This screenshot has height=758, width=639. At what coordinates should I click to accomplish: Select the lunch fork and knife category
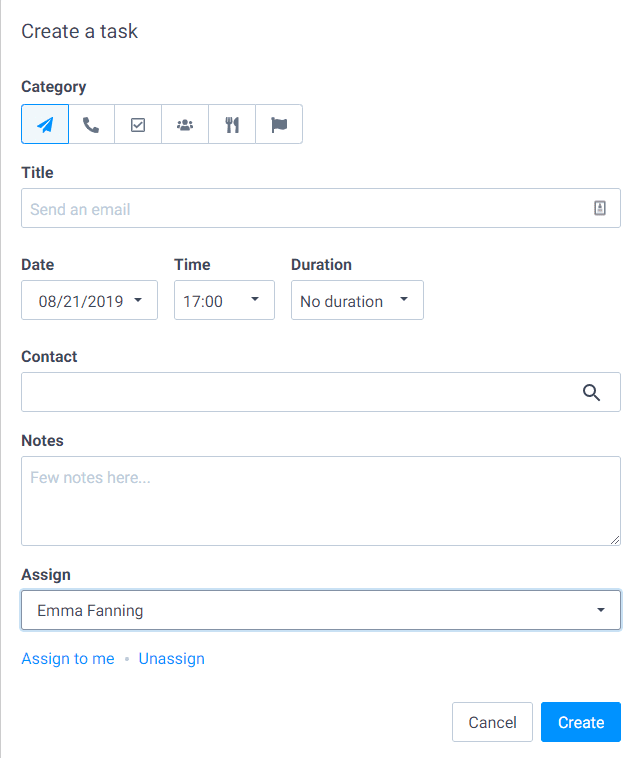tap(232, 124)
